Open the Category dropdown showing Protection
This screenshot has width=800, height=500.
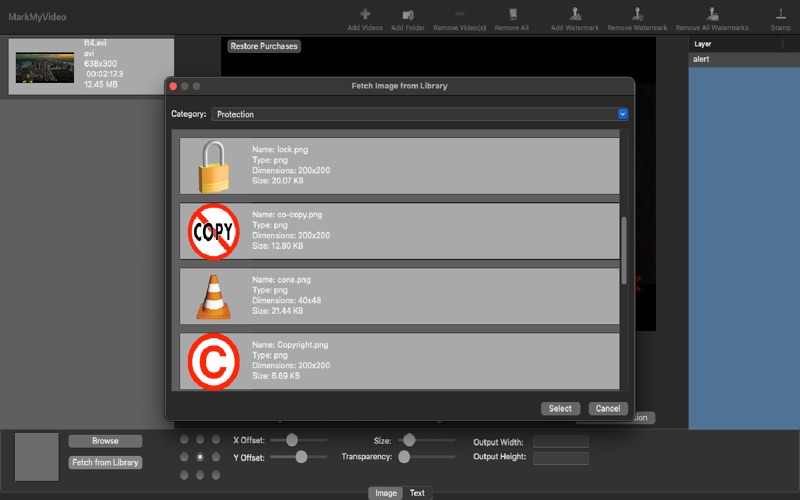419,114
